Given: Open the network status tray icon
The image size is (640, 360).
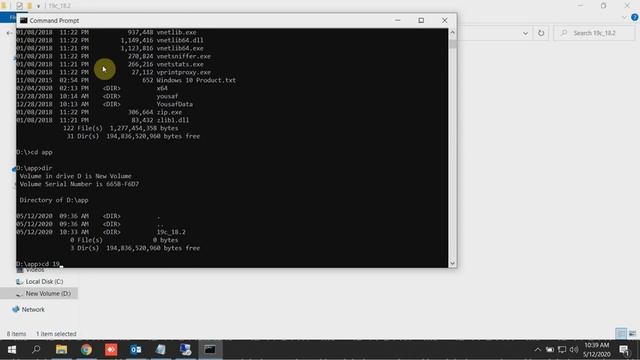Looking at the screenshot, I should (x=562, y=349).
